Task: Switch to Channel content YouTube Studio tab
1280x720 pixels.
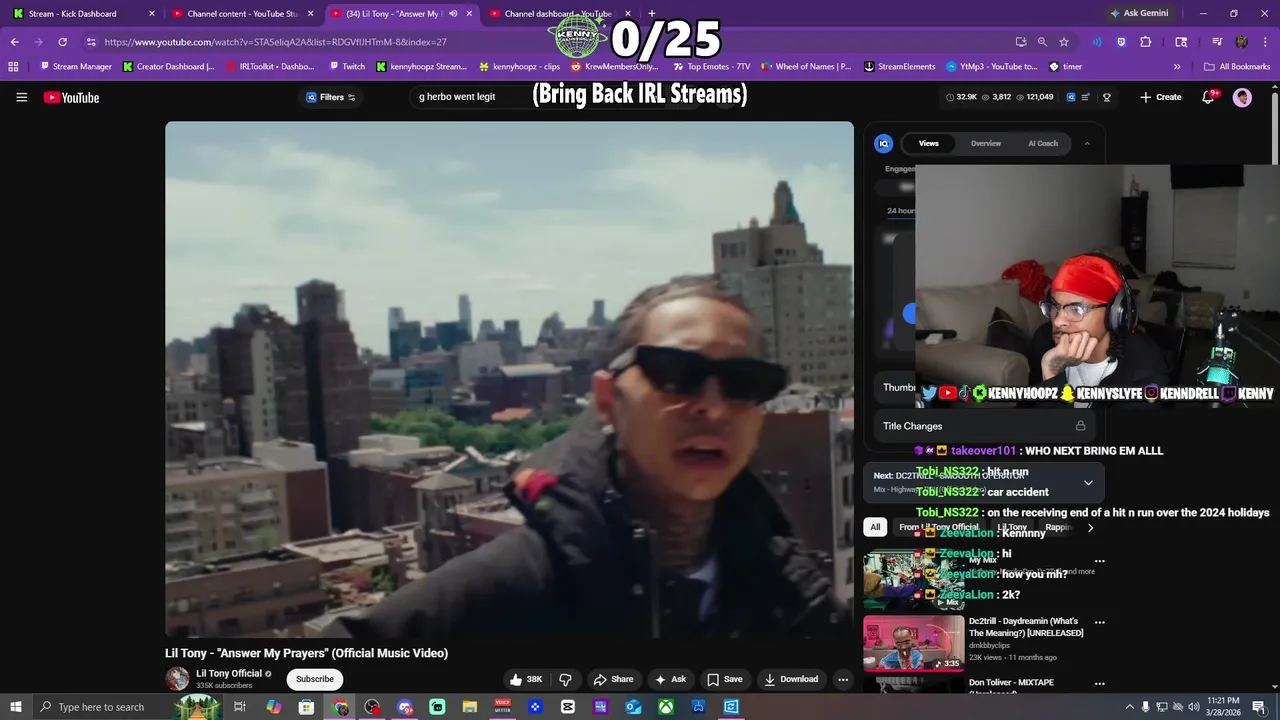Action: tap(244, 14)
